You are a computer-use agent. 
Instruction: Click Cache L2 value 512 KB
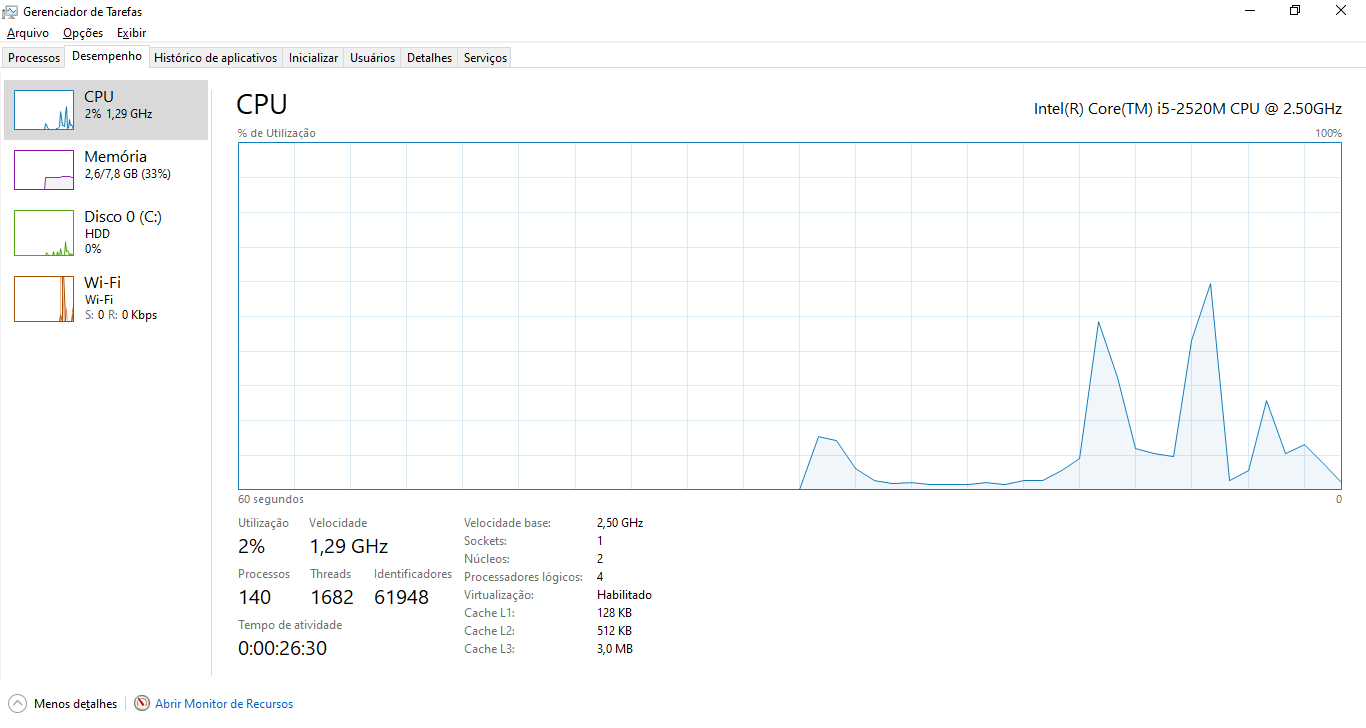614,631
